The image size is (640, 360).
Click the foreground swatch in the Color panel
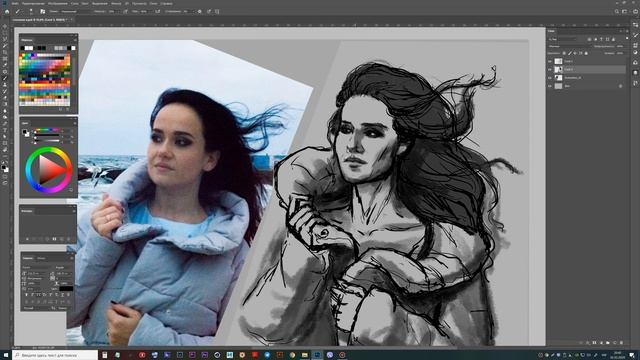24,131
